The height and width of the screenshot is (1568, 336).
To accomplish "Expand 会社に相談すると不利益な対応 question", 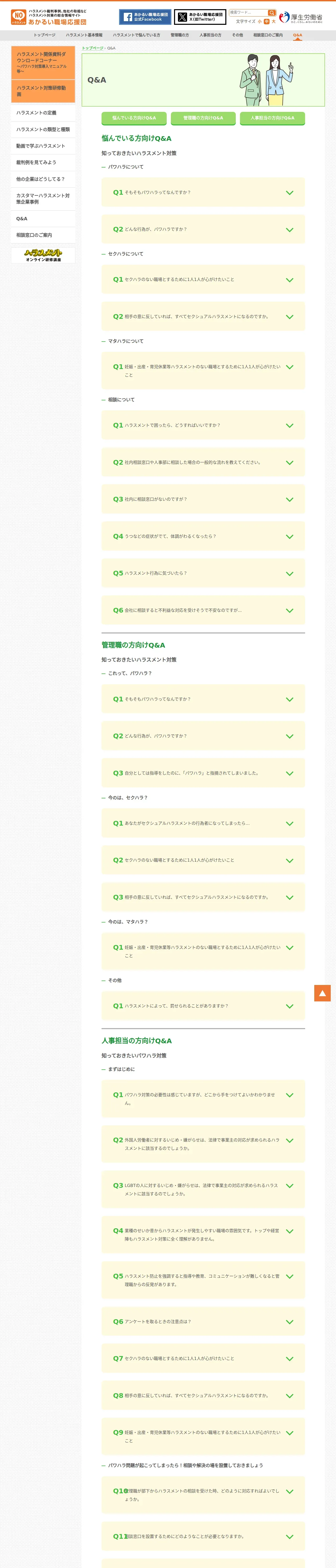I will (203, 610).
